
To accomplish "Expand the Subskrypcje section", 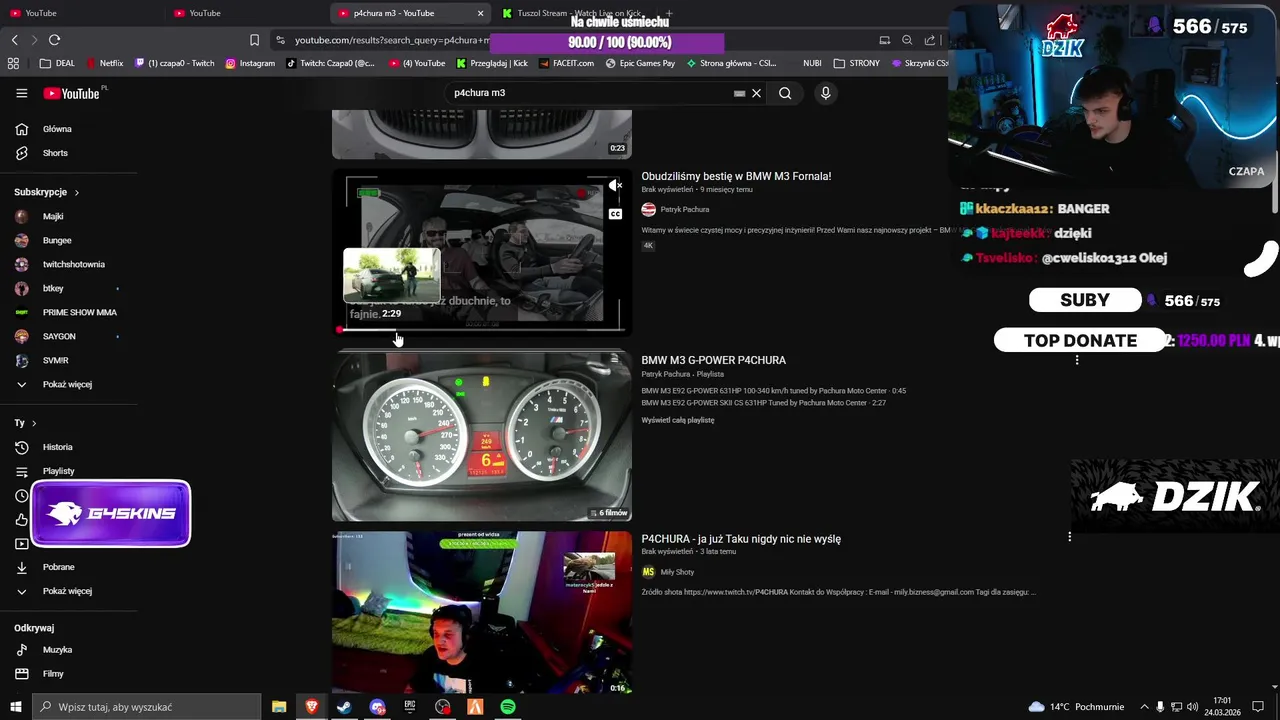I will point(46,192).
